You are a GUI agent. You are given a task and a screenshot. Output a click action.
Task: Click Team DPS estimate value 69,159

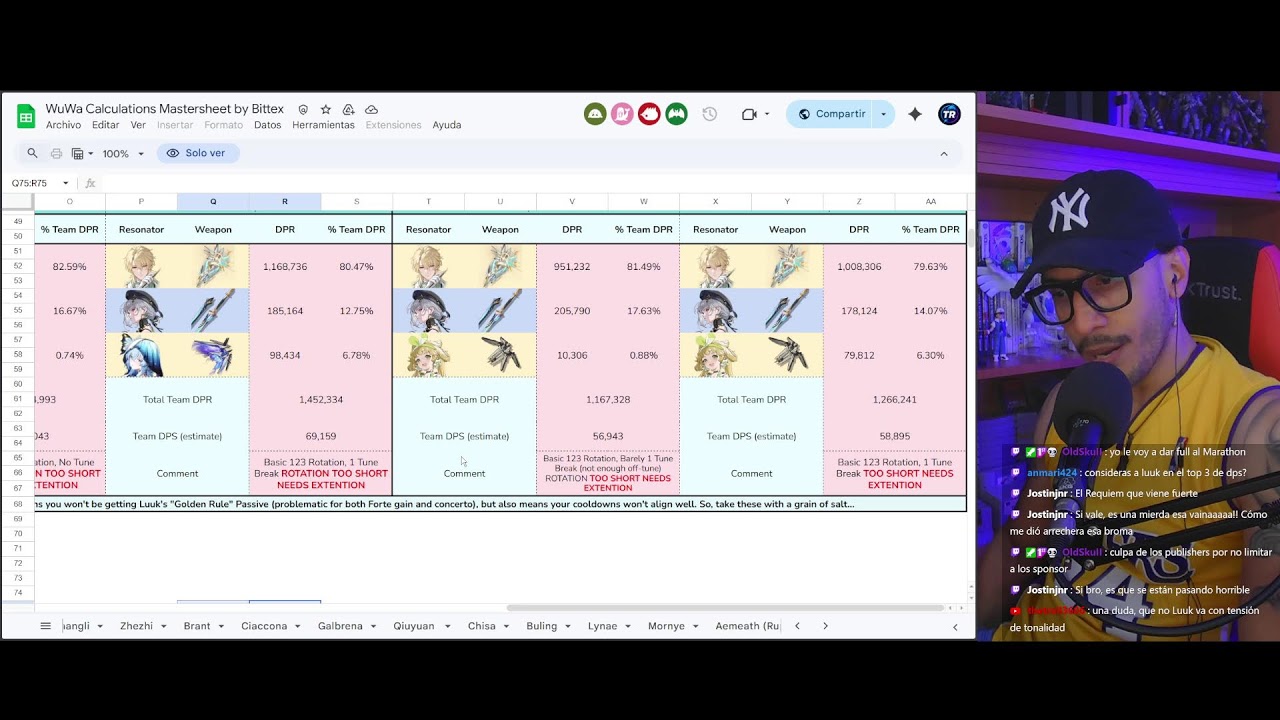(321, 436)
